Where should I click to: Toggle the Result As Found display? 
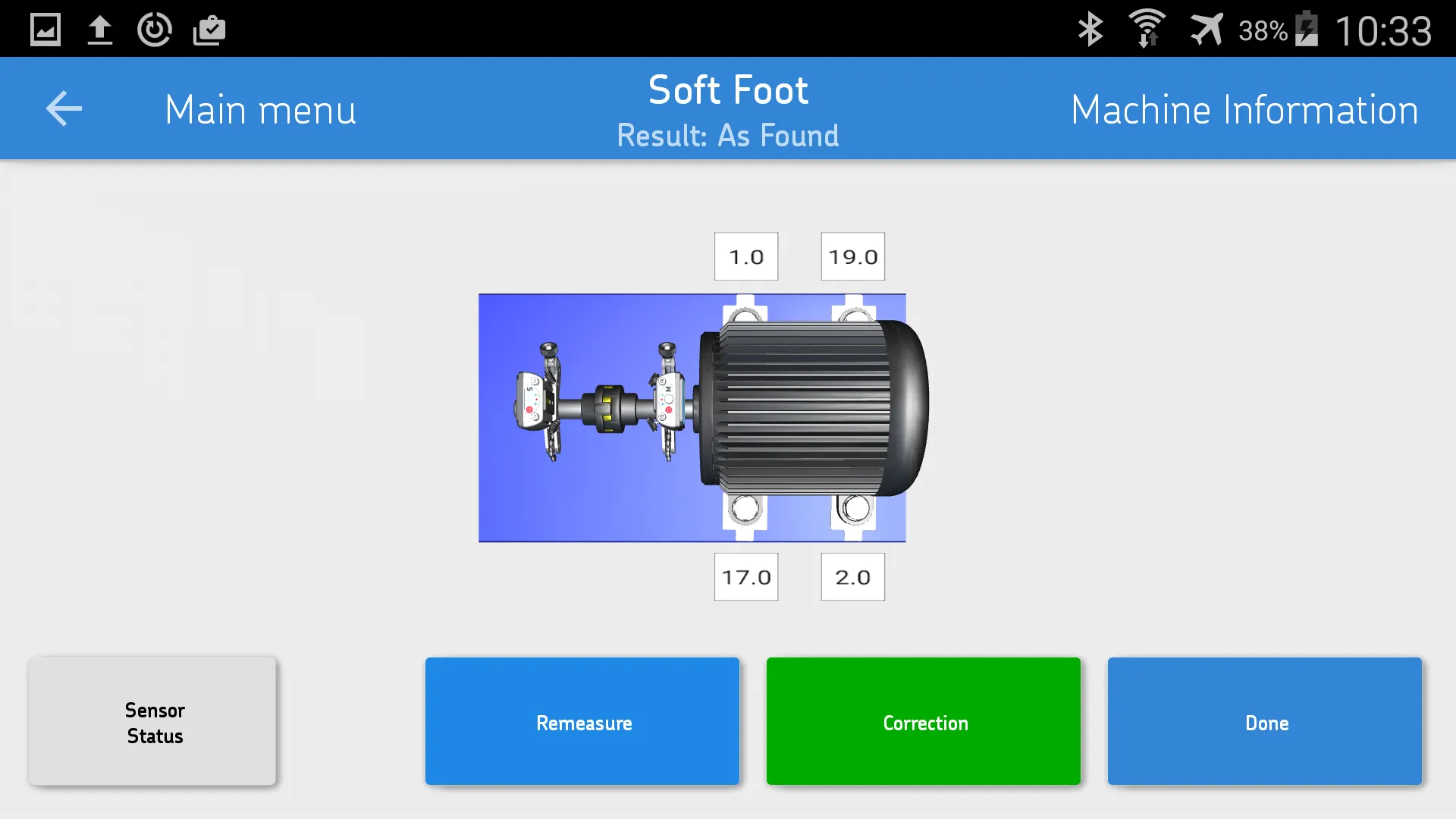(728, 135)
